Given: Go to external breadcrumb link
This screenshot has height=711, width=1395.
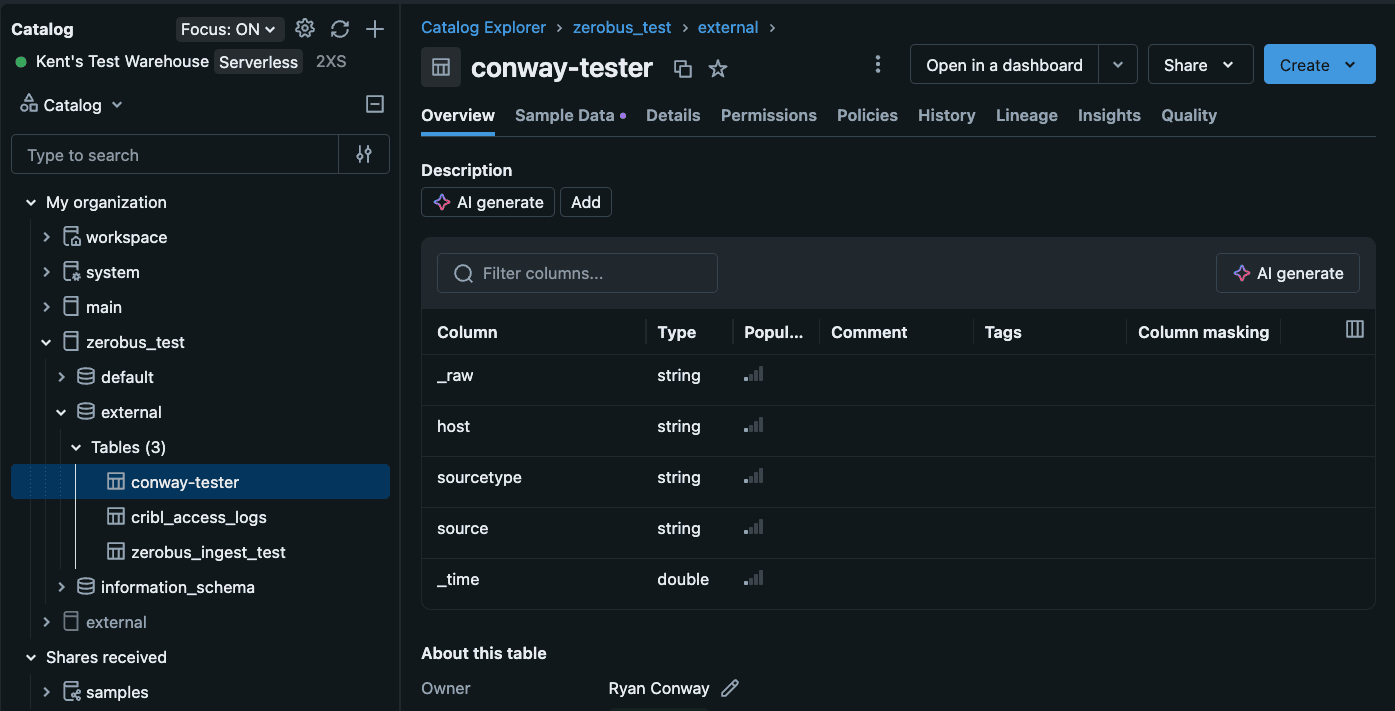Looking at the screenshot, I should click(x=728, y=27).
